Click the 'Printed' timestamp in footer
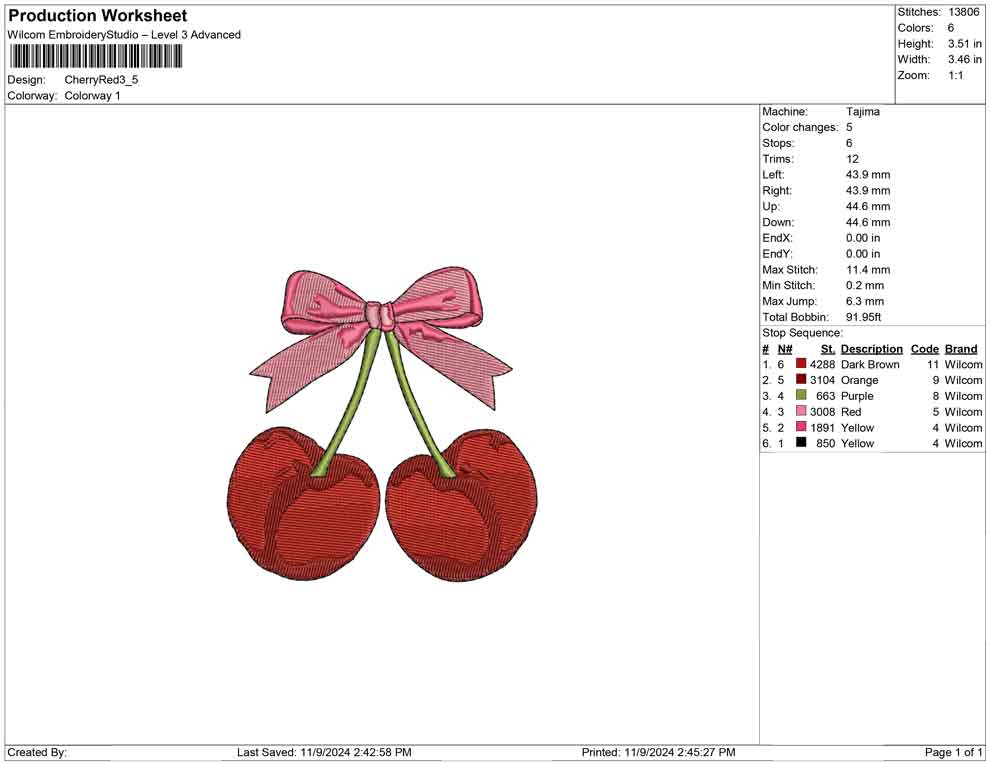 (658, 752)
